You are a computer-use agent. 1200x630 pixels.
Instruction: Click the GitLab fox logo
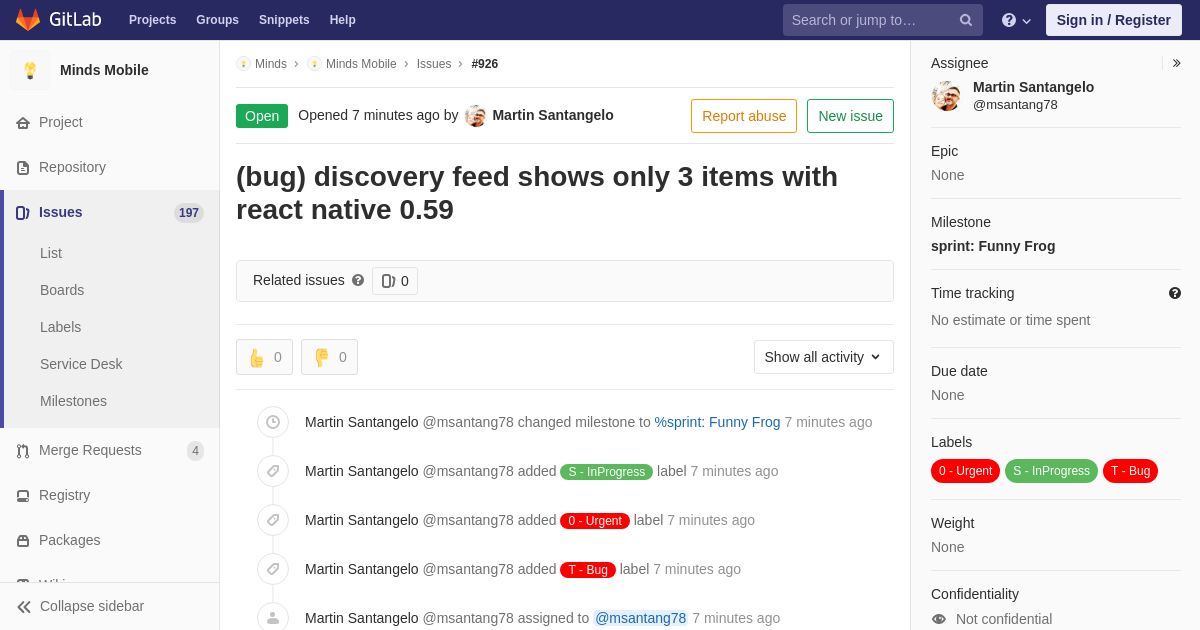click(28, 19)
